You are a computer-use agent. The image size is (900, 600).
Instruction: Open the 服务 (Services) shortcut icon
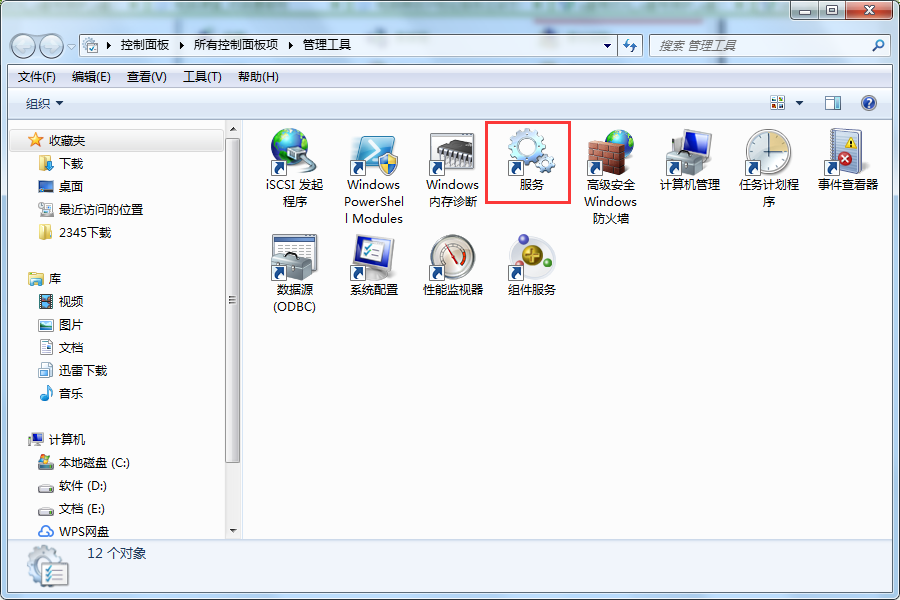(x=530, y=153)
